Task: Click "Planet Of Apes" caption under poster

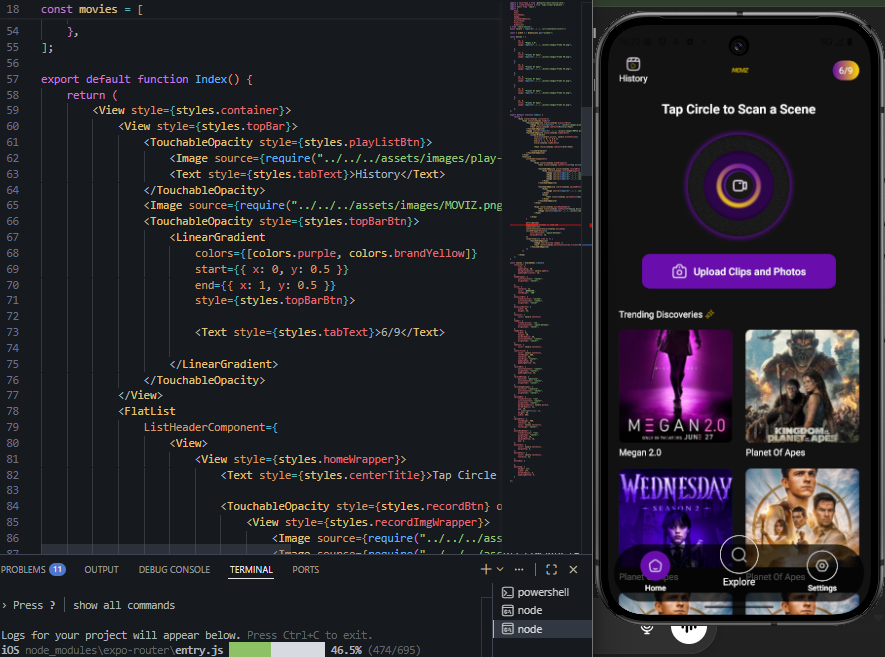Action: [775, 453]
